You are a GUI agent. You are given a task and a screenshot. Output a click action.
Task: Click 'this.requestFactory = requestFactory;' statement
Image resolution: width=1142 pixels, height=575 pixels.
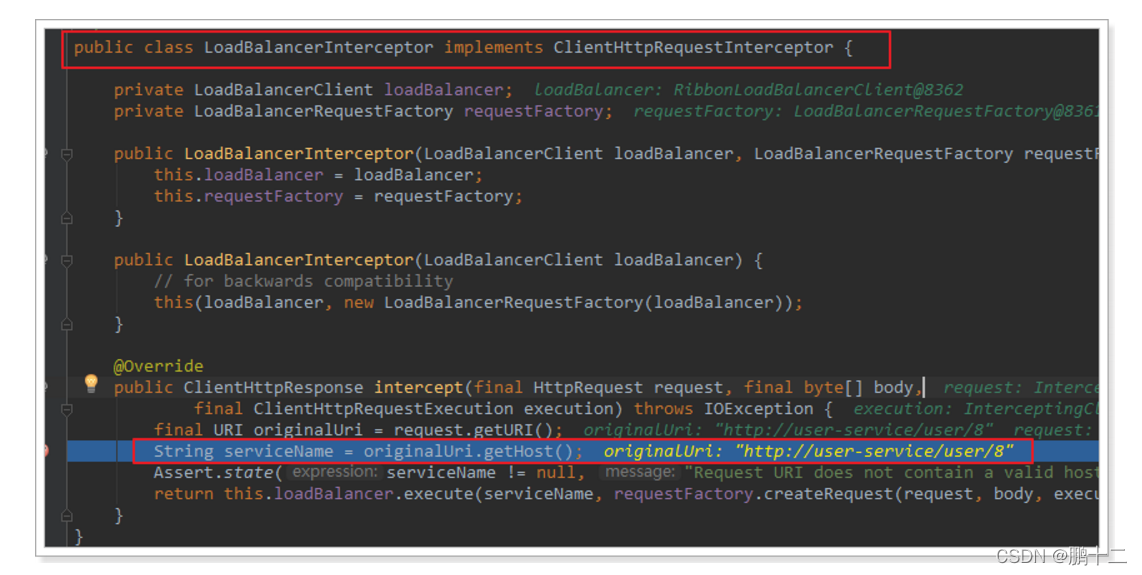tap(338, 196)
